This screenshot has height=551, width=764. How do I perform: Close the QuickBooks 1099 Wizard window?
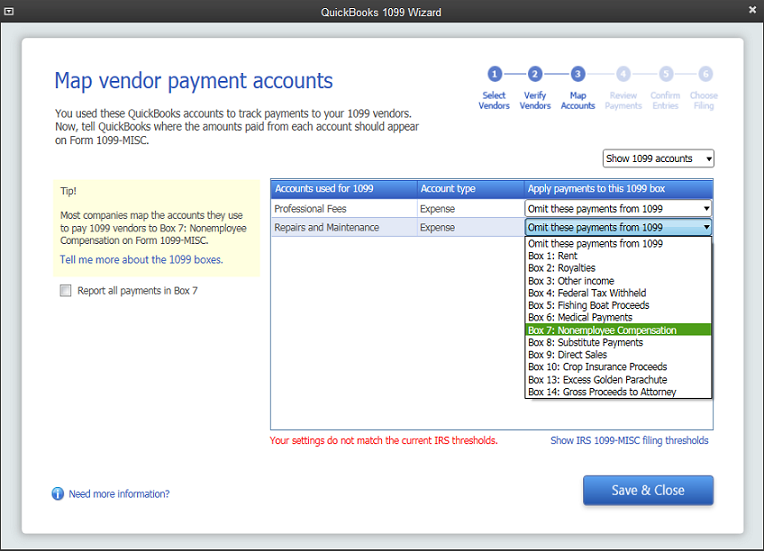pyautogui.click(x=752, y=10)
